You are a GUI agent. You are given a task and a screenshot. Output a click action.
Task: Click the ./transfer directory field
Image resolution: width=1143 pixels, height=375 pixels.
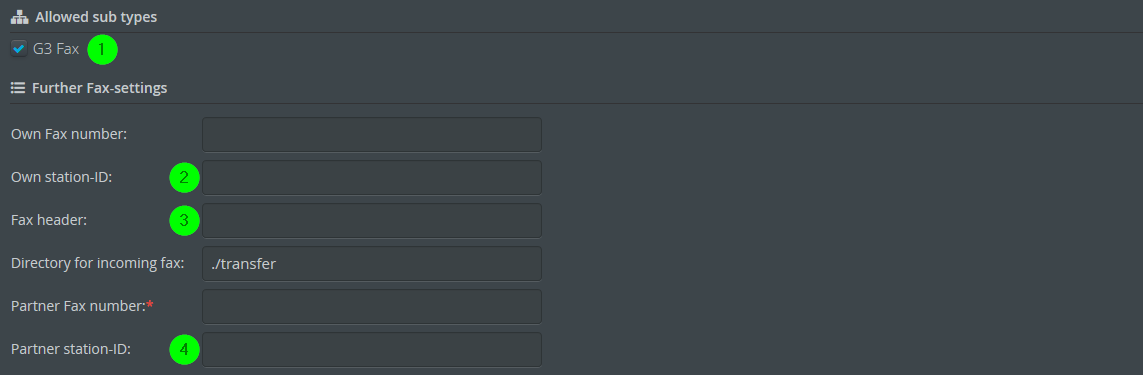tap(372, 263)
